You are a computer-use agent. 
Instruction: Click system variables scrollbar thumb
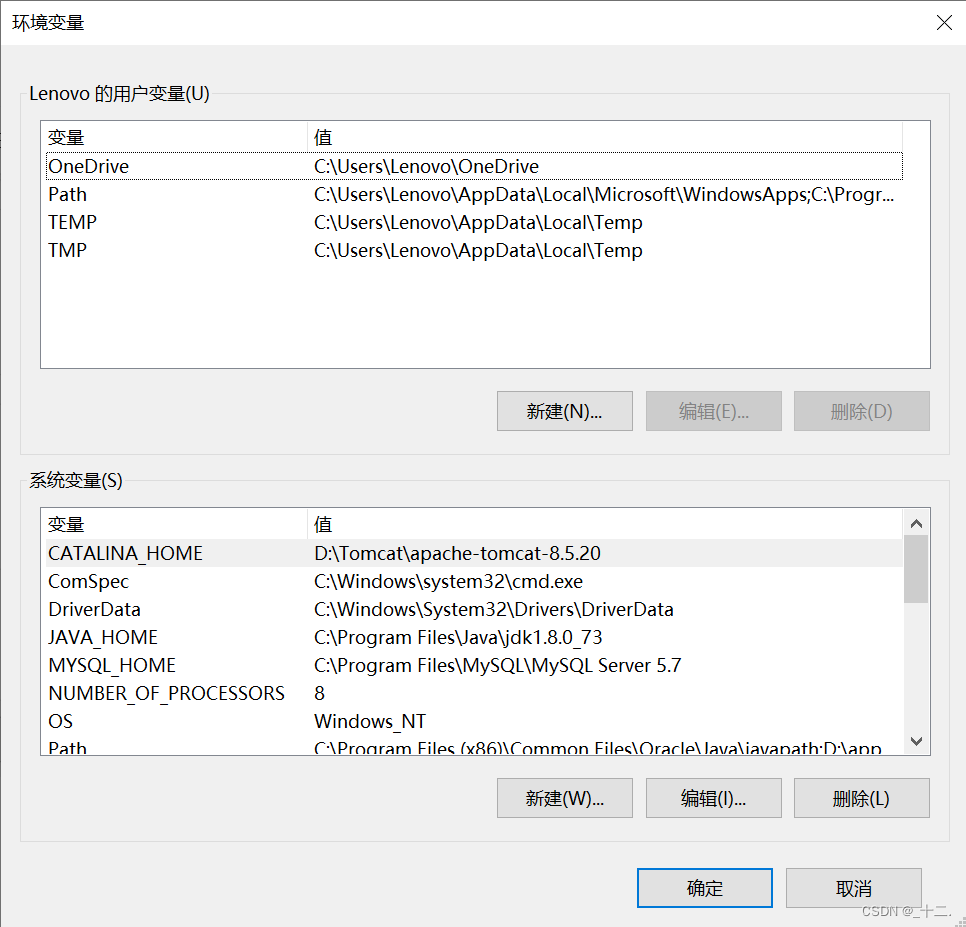pos(916,569)
